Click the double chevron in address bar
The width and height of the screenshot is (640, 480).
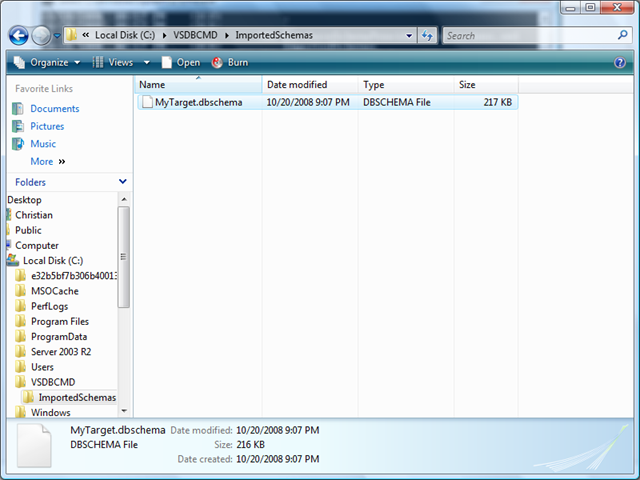(x=86, y=35)
